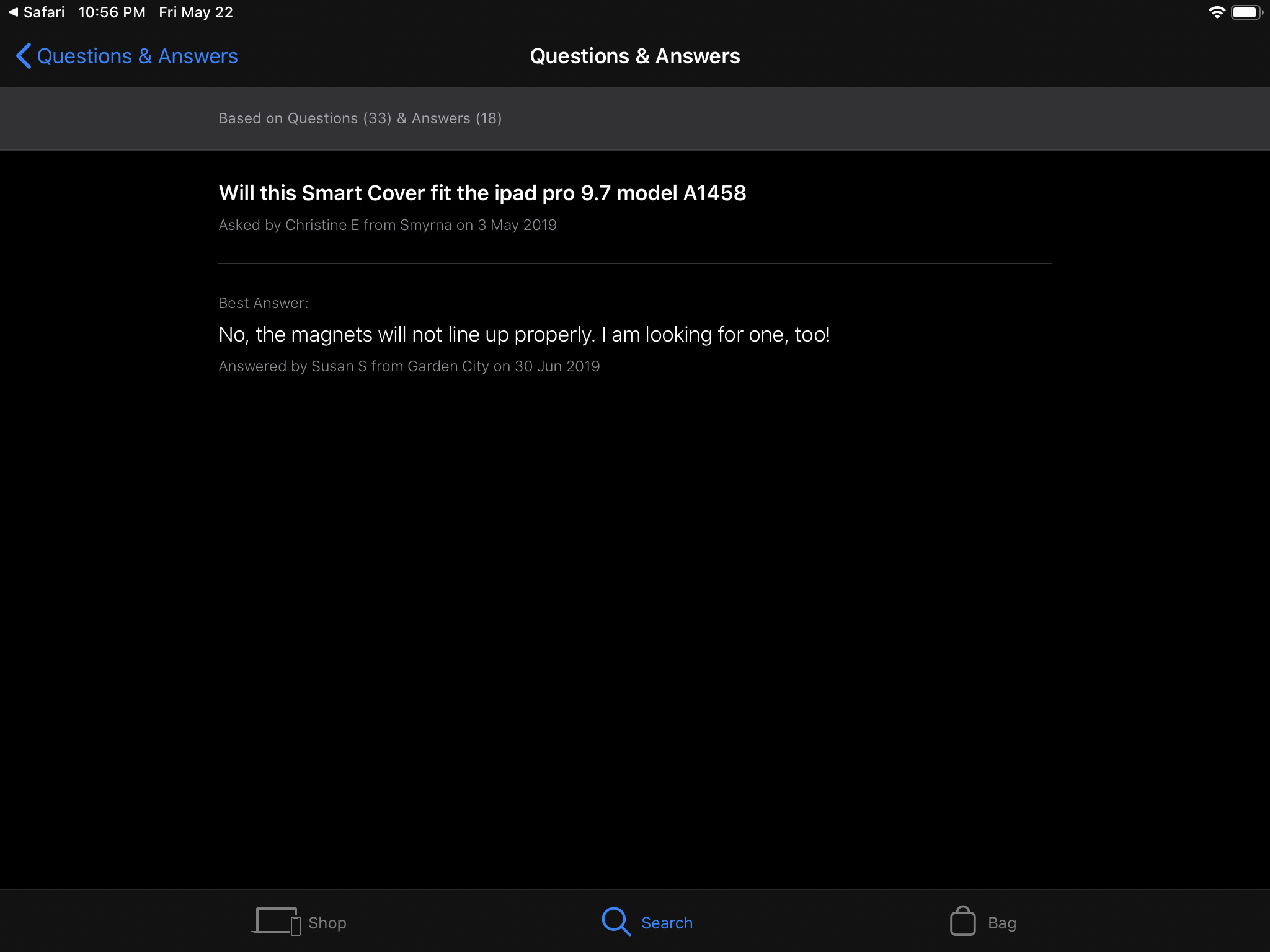Tap the Smart Cover fit question heading
This screenshot has width=1270, height=952.
pyautogui.click(x=482, y=193)
